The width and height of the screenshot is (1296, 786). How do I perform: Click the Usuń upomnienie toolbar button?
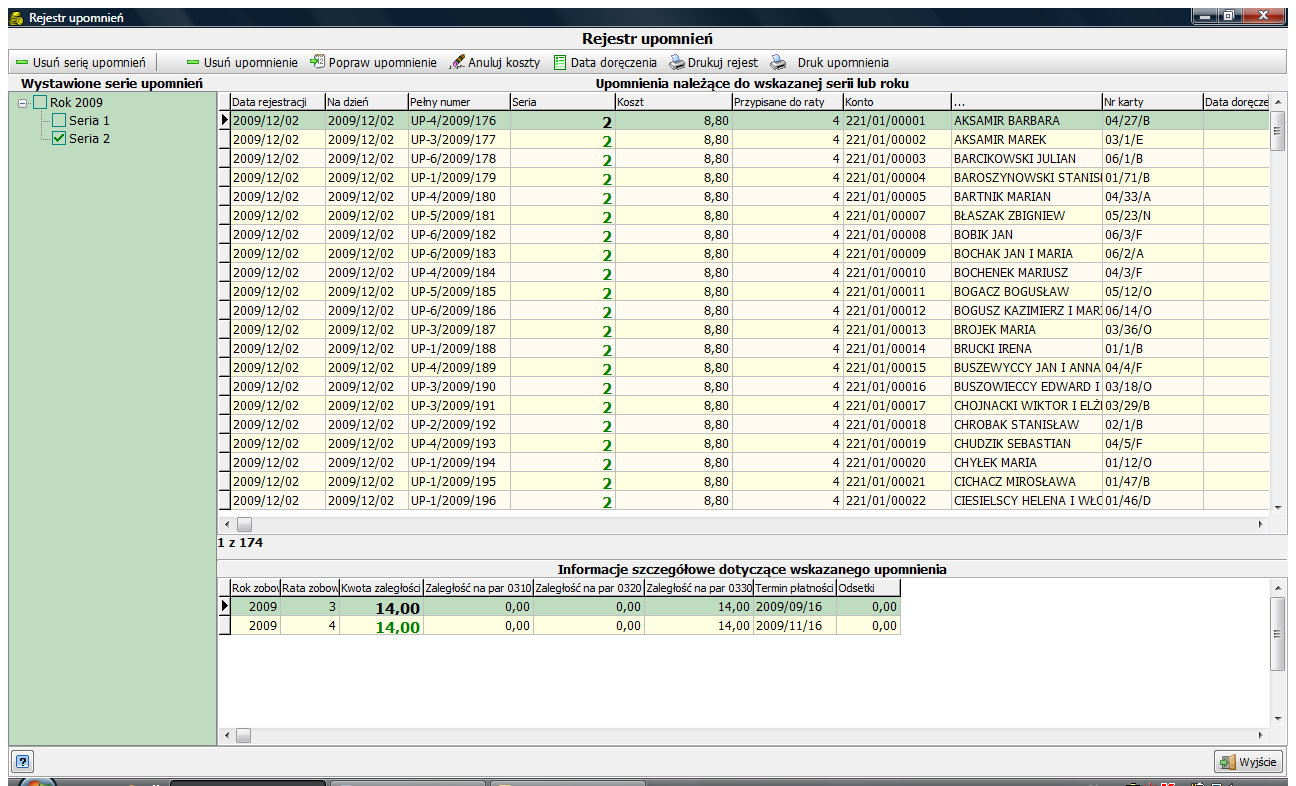242,62
